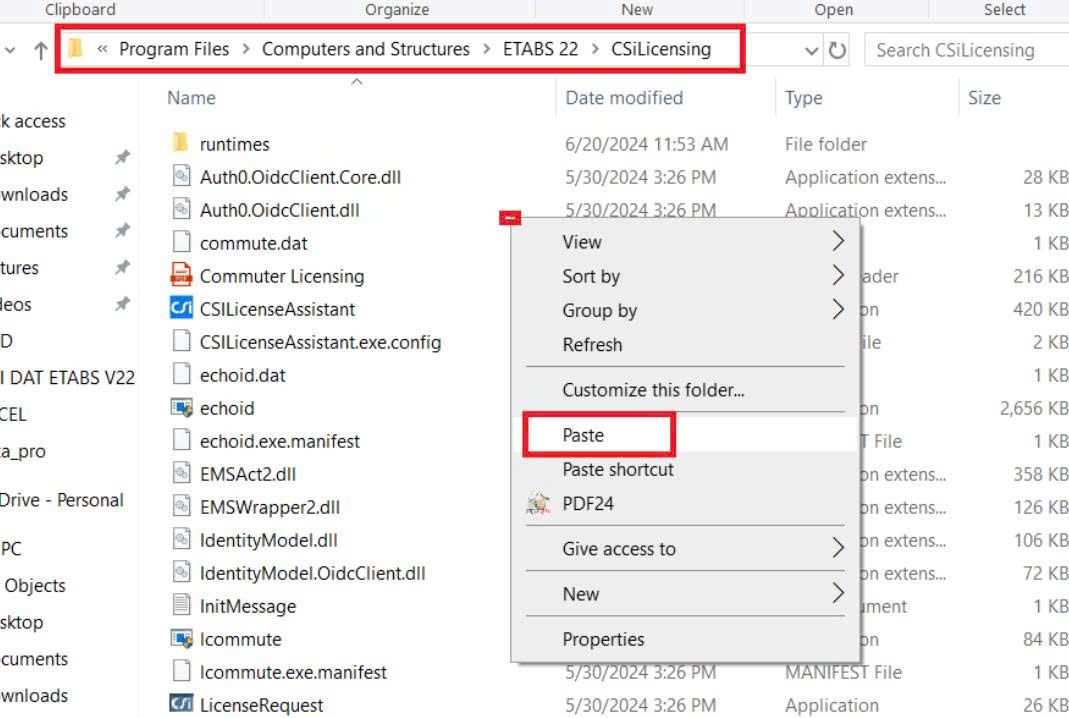
Task: Click the CSILicenseAssistant.exe.config file icon
Action: [181, 341]
